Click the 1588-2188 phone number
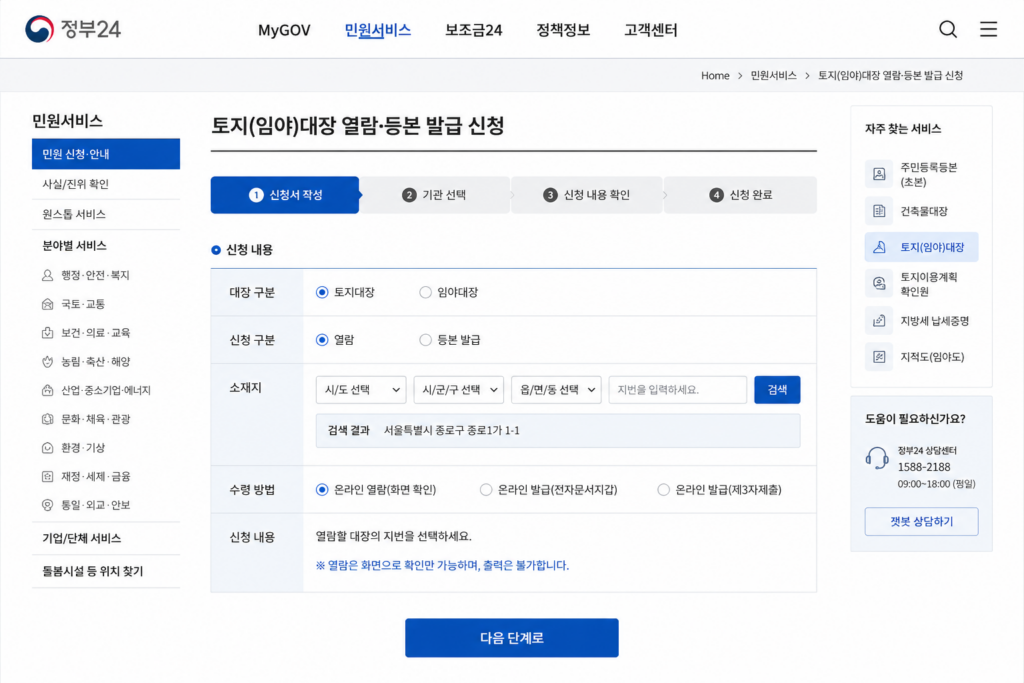Screen dimensions: 1024x683 [x=923, y=467]
